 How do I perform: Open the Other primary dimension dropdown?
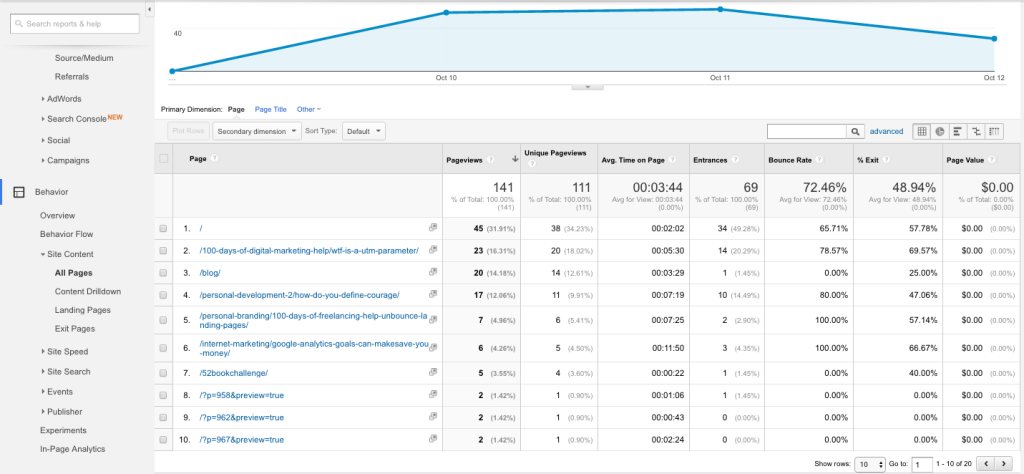(x=308, y=110)
